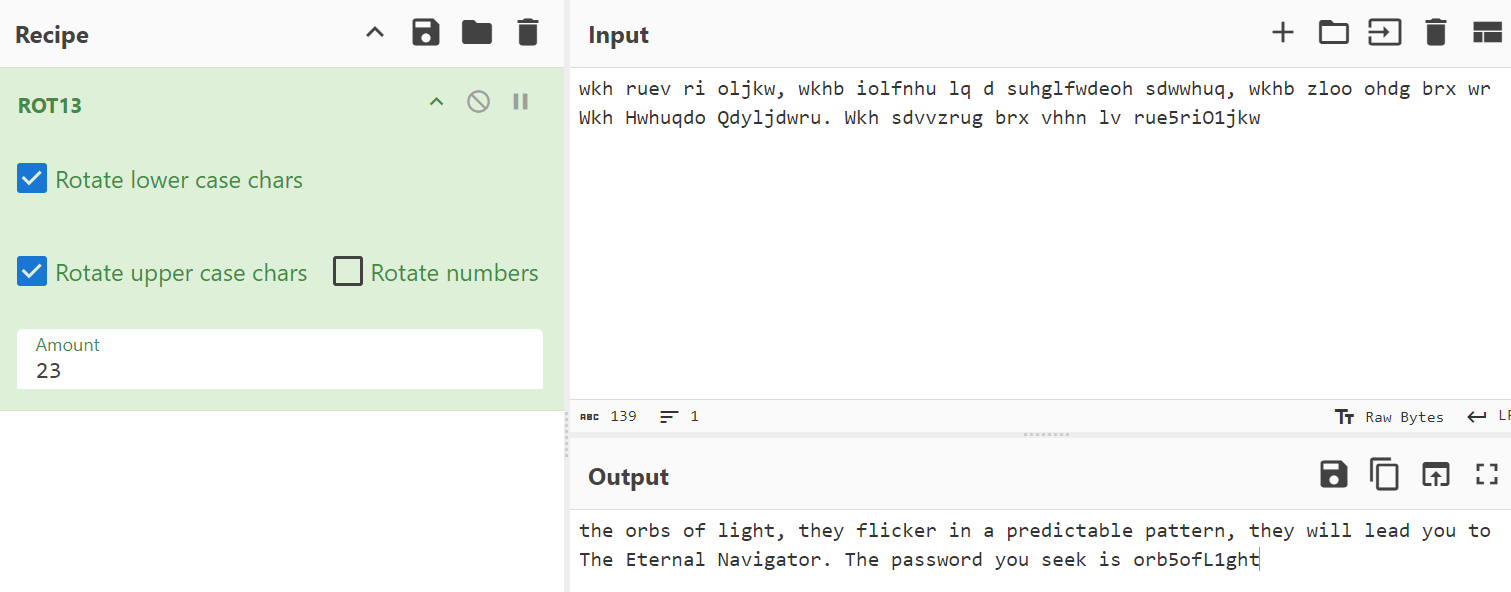
Task: Open folder as input
Action: 1334,33
